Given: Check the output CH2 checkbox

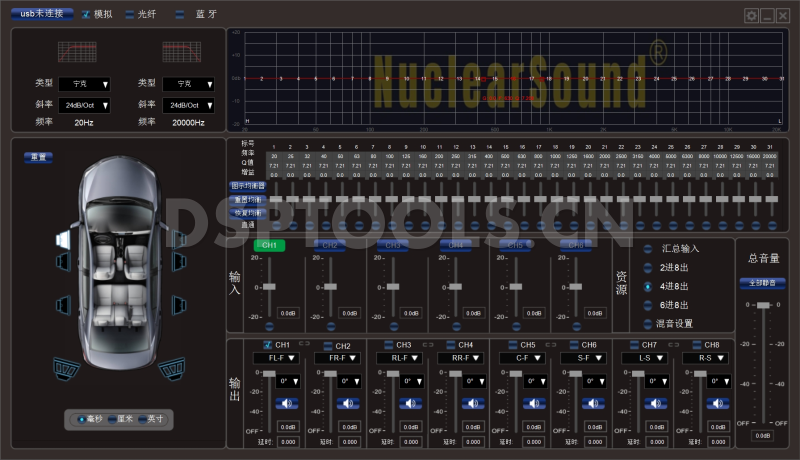Looking at the screenshot, I should 328,346.
